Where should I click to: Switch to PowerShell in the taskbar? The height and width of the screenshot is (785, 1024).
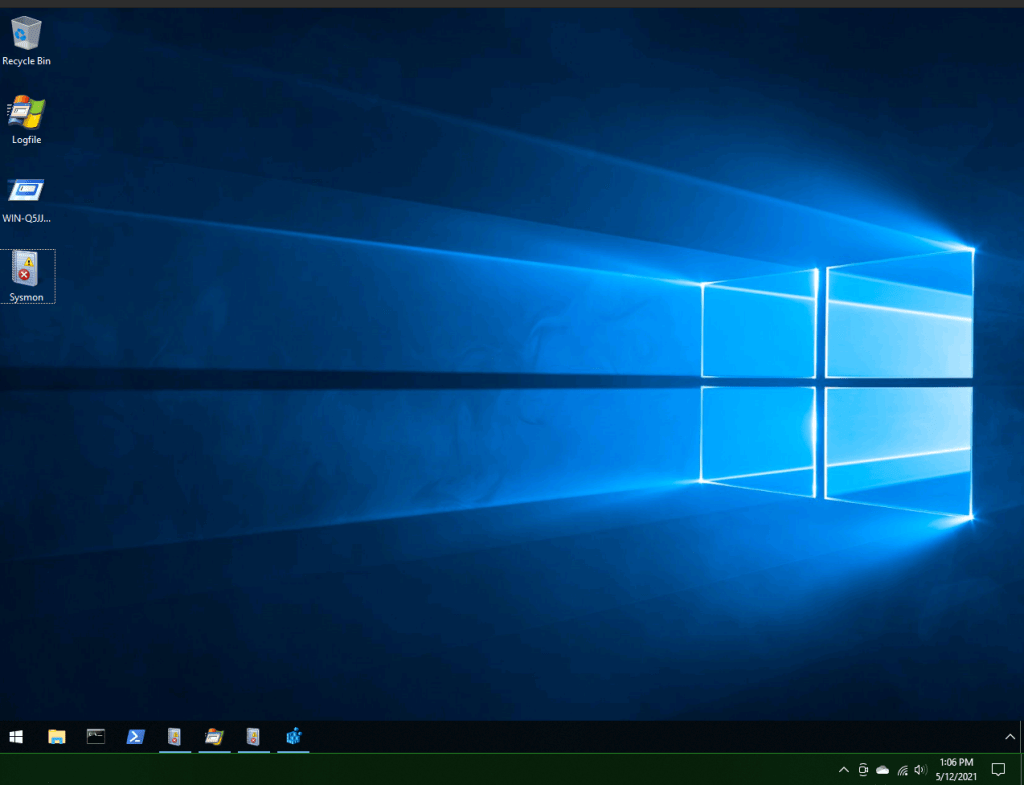[135, 737]
